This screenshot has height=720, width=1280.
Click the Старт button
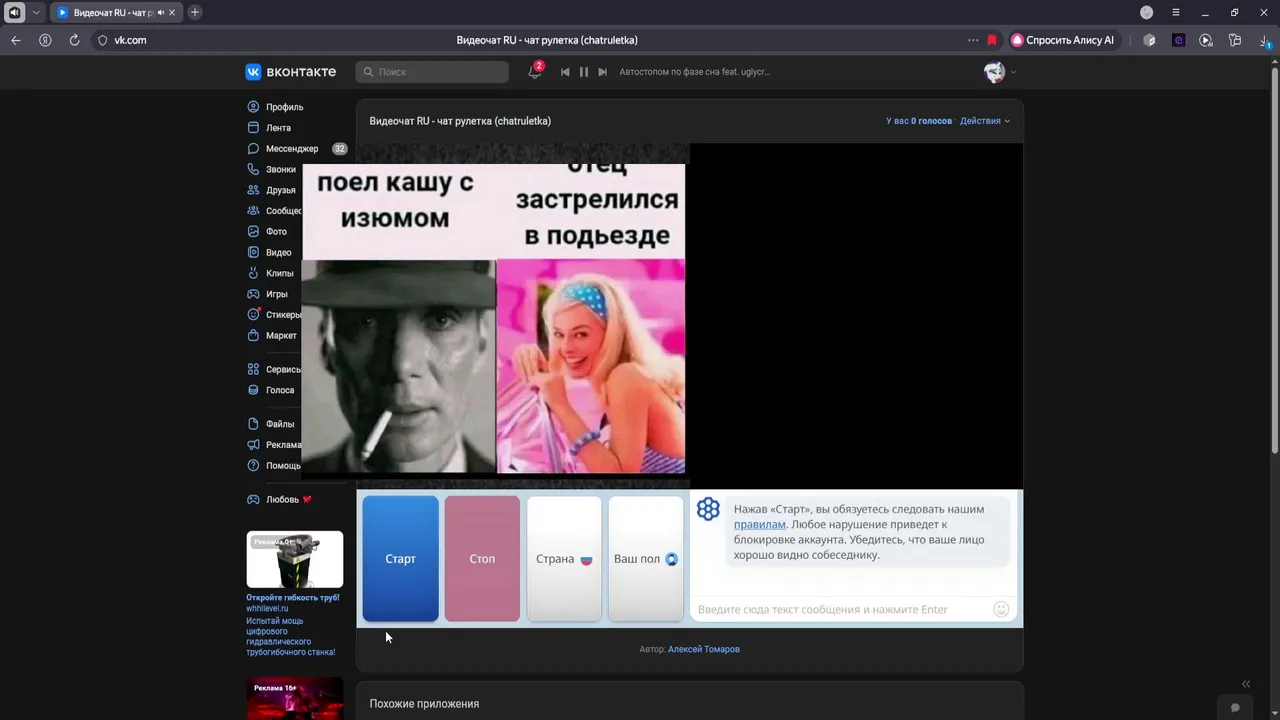(400, 559)
